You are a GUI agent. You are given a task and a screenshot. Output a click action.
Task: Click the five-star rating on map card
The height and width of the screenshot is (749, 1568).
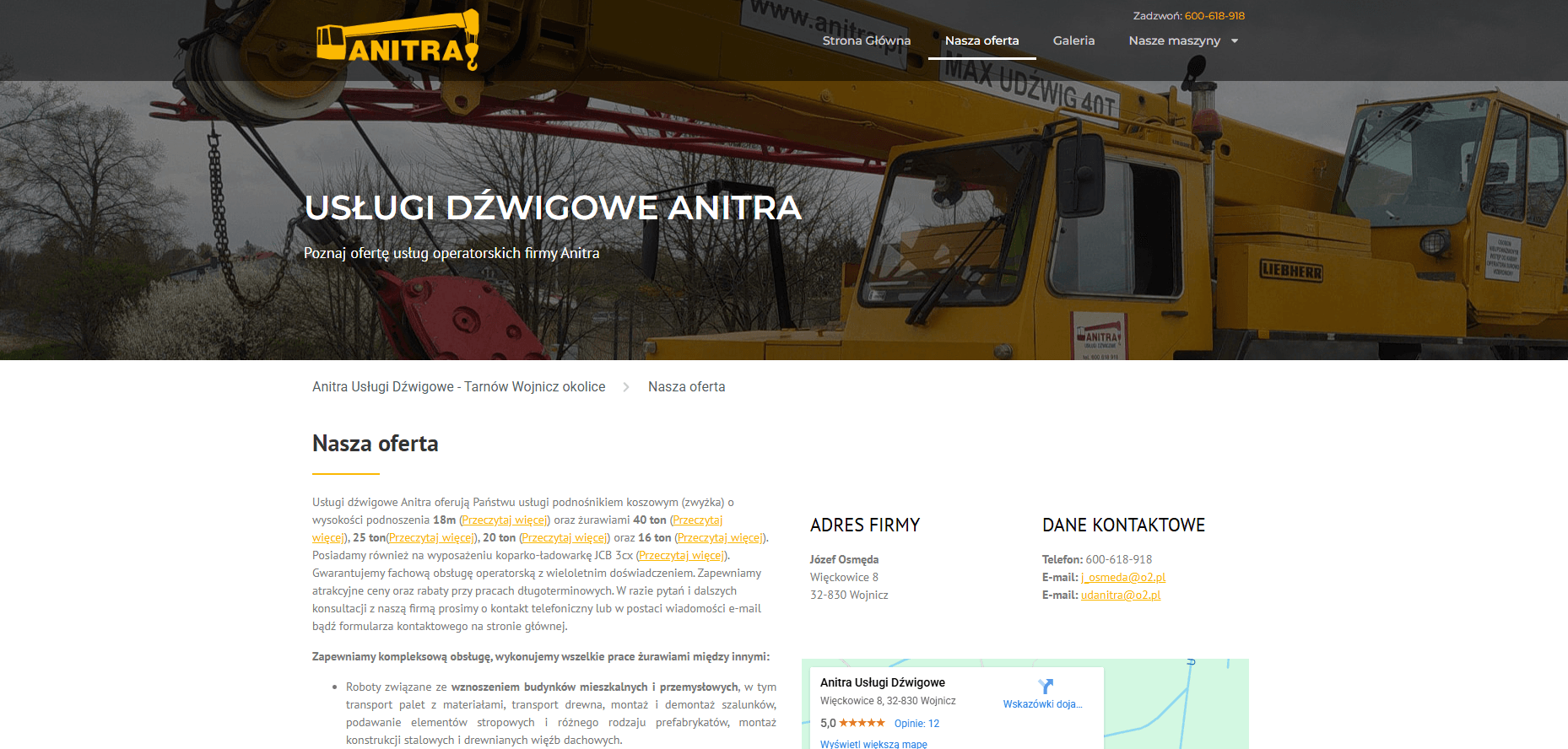pos(862,723)
